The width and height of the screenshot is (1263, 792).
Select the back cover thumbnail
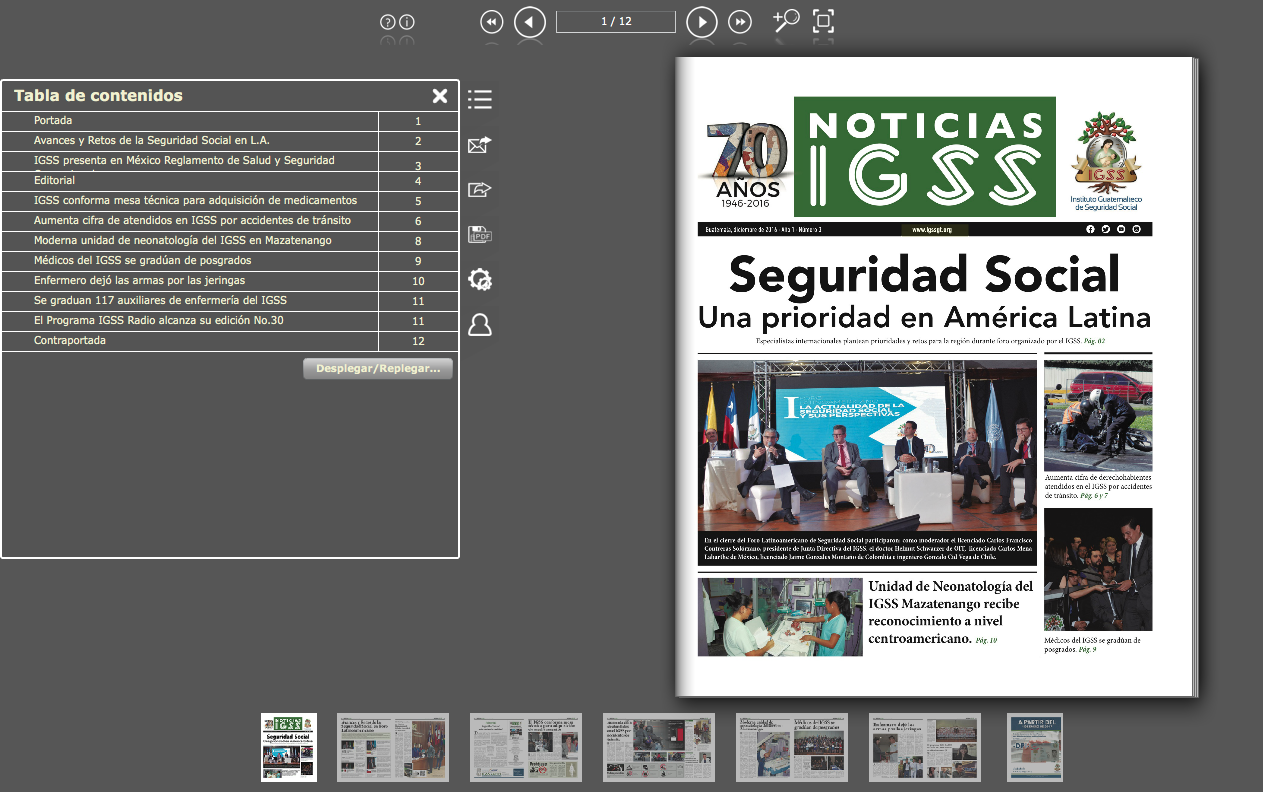click(x=1035, y=747)
